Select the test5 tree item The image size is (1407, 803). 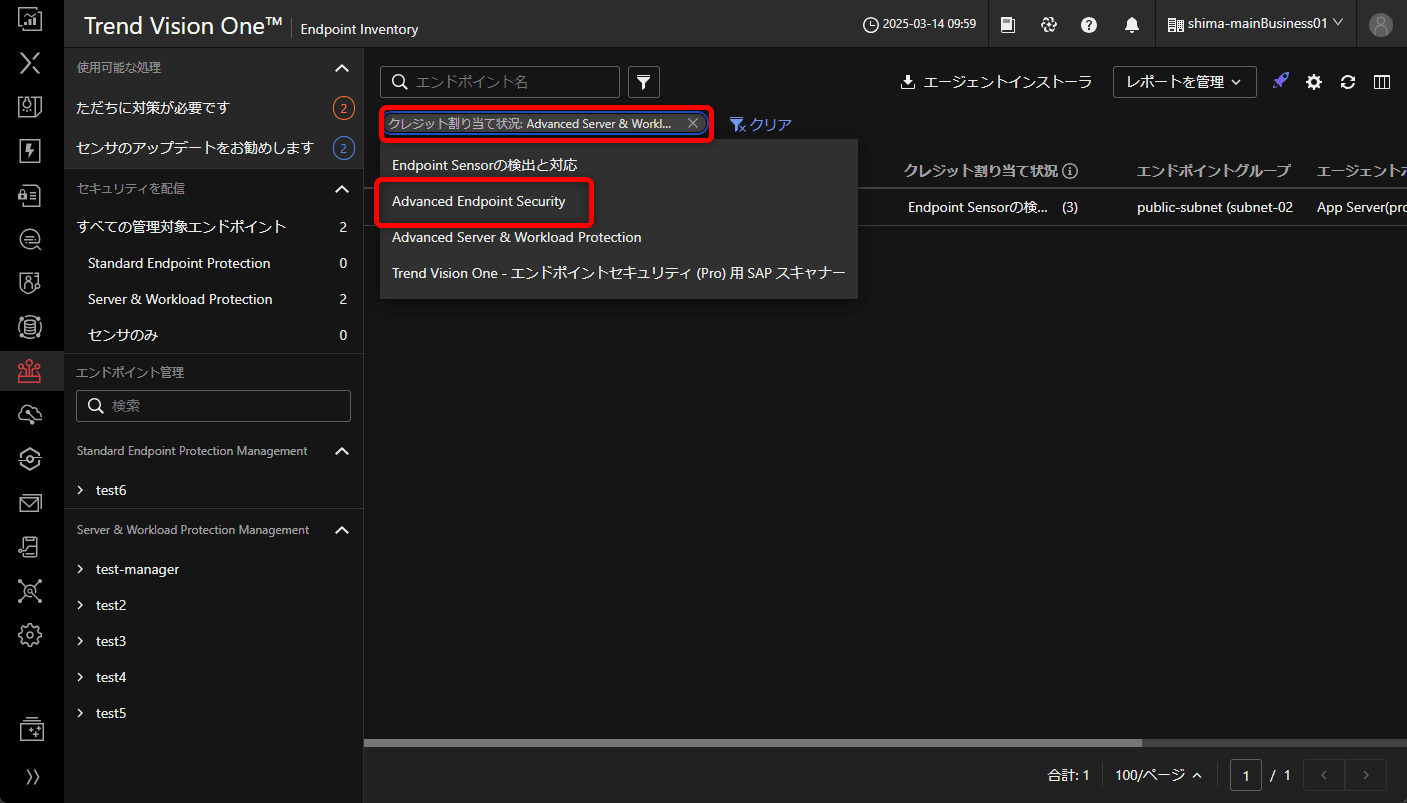111,713
